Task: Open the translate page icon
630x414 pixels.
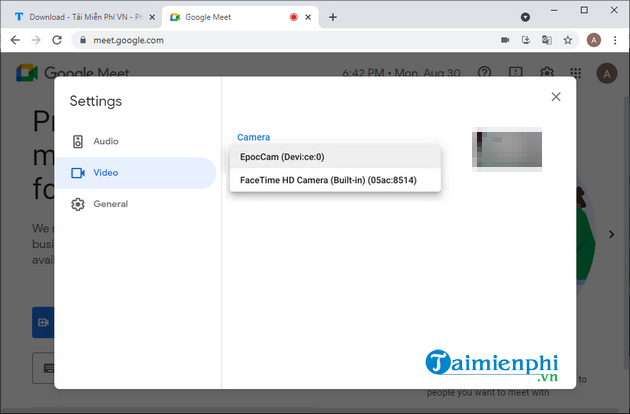Action: tap(547, 40)
